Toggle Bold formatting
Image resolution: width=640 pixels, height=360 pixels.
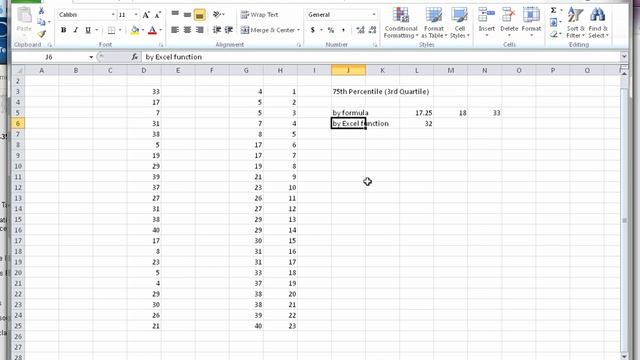click(x=63, y=30)
